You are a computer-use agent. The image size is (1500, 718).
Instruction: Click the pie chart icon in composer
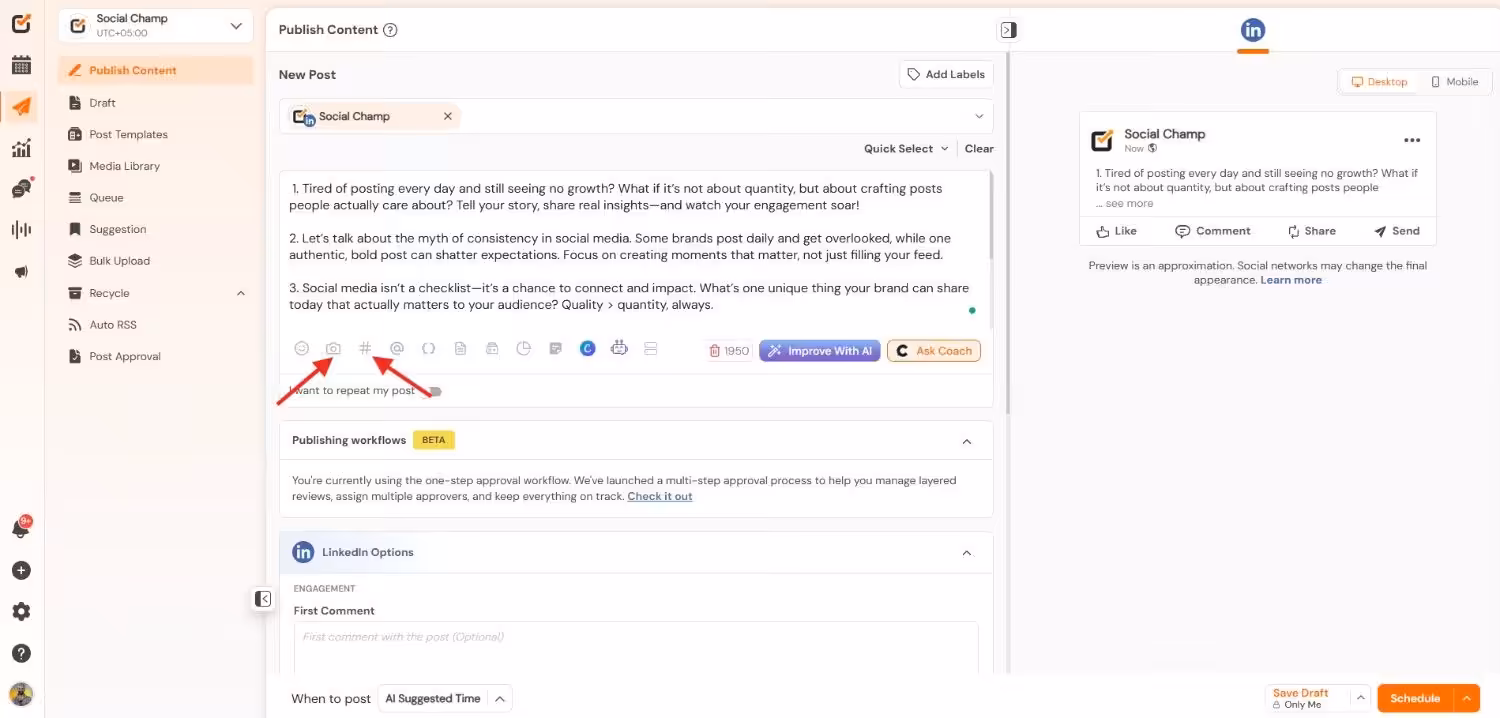(523, 348)
